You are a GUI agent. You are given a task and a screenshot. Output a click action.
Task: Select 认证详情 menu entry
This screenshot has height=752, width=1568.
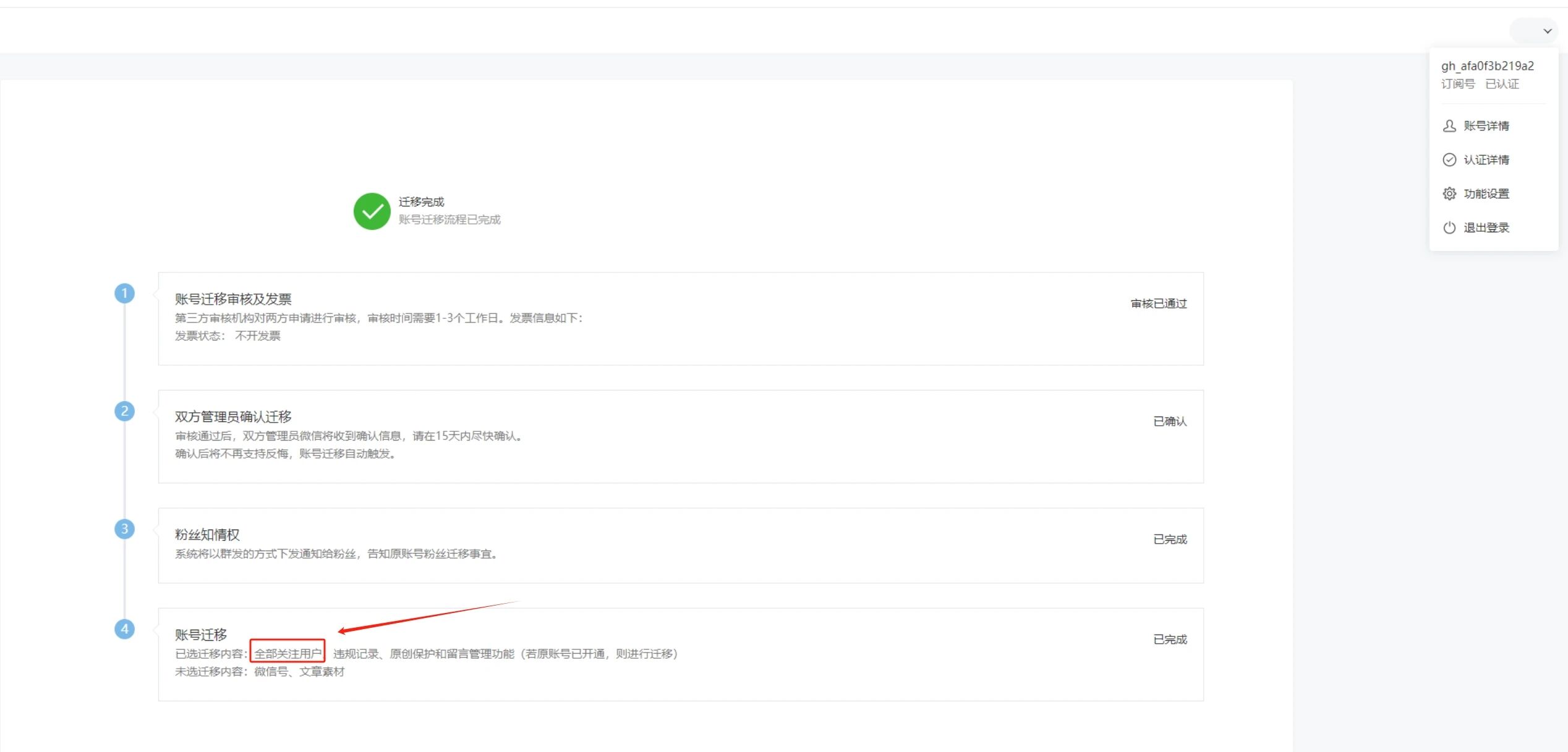[1486, 160]
